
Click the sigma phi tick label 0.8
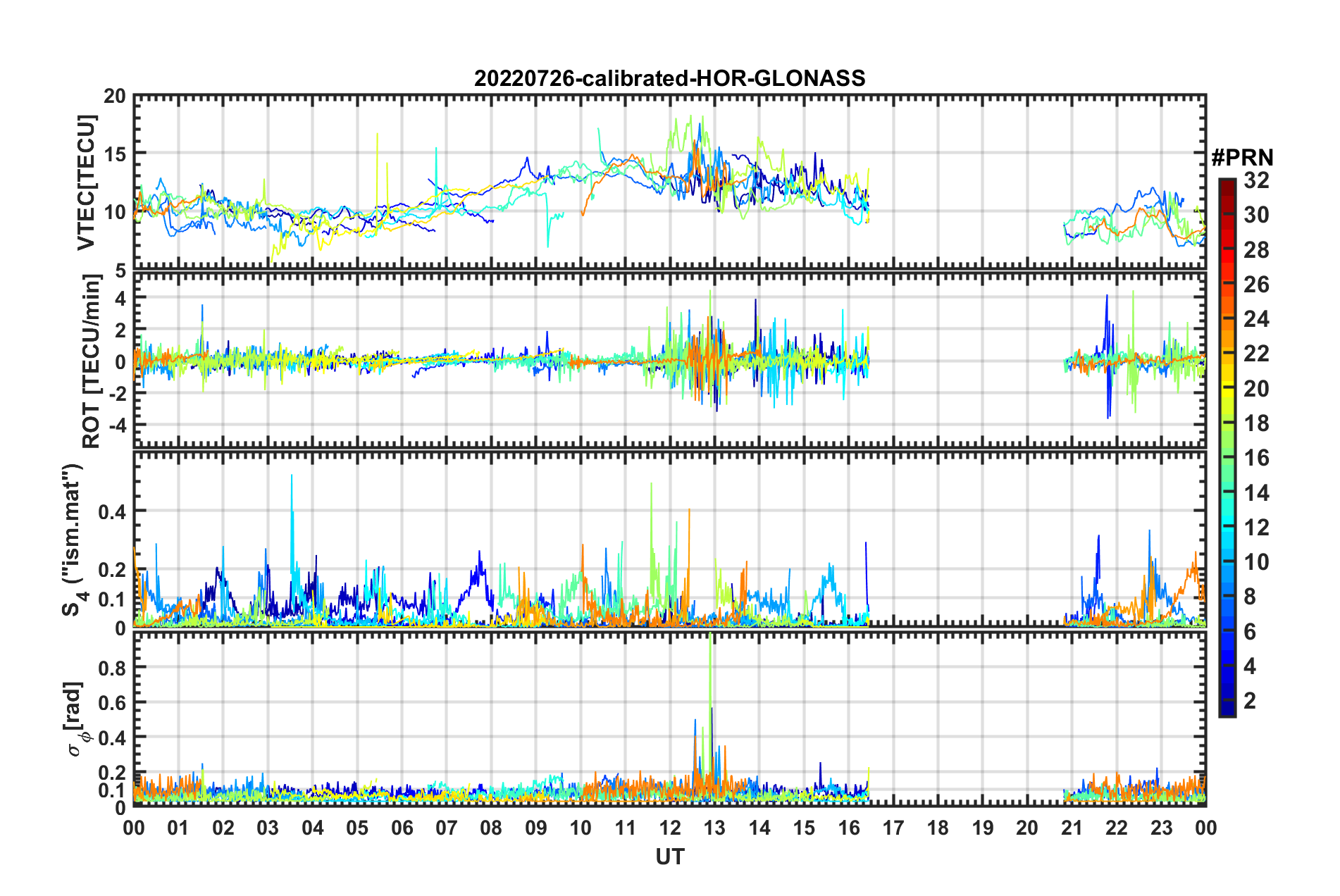point(111,667)
